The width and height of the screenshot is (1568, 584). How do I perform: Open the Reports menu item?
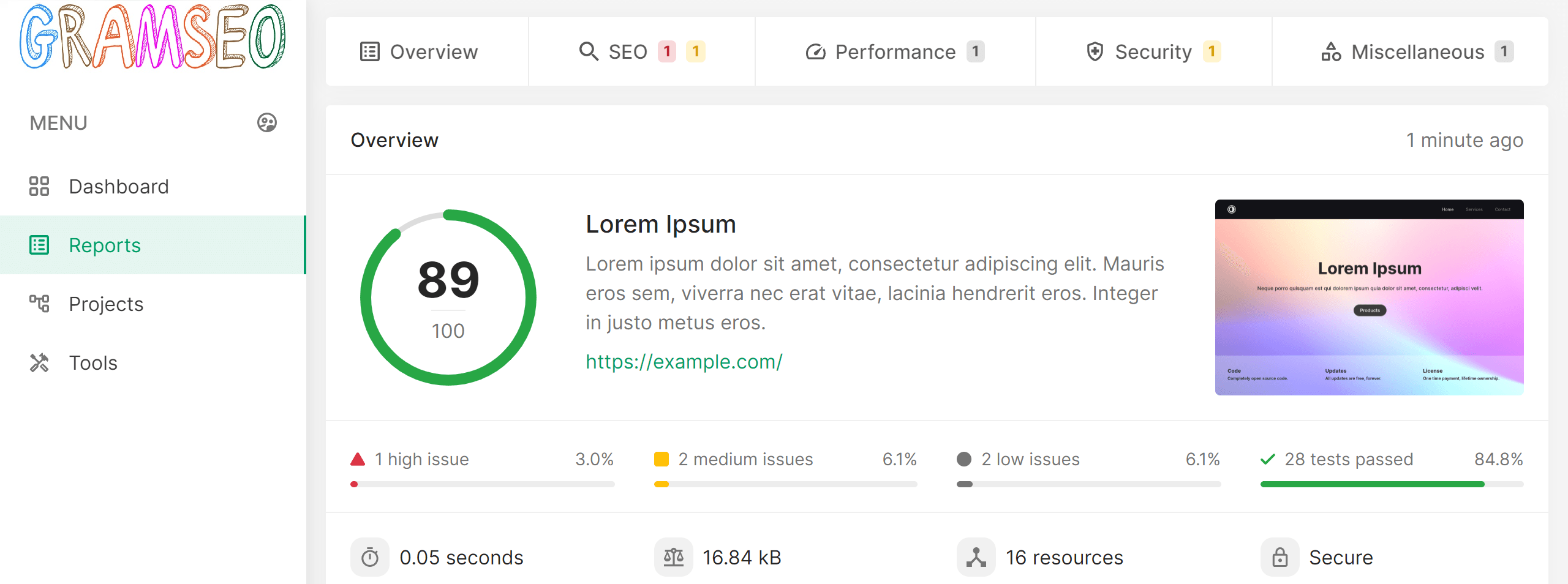[x=105, y=245]
